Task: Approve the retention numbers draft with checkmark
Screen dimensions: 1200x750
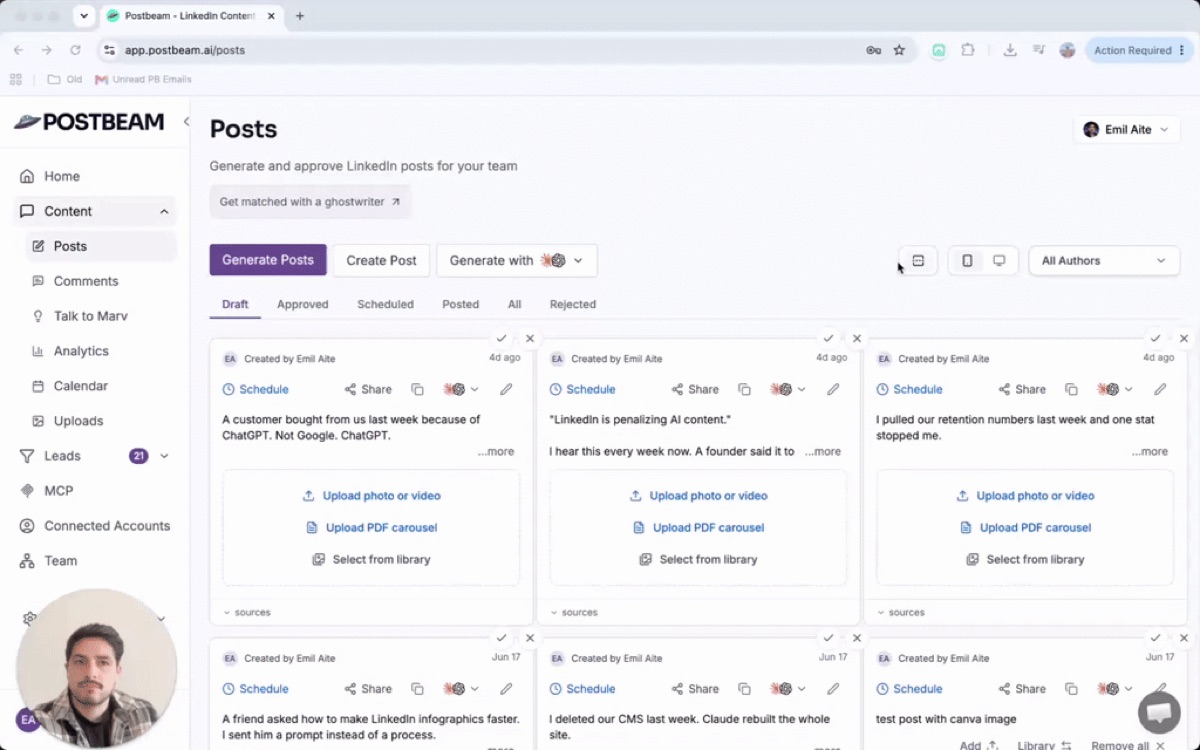Action: 1155,339
